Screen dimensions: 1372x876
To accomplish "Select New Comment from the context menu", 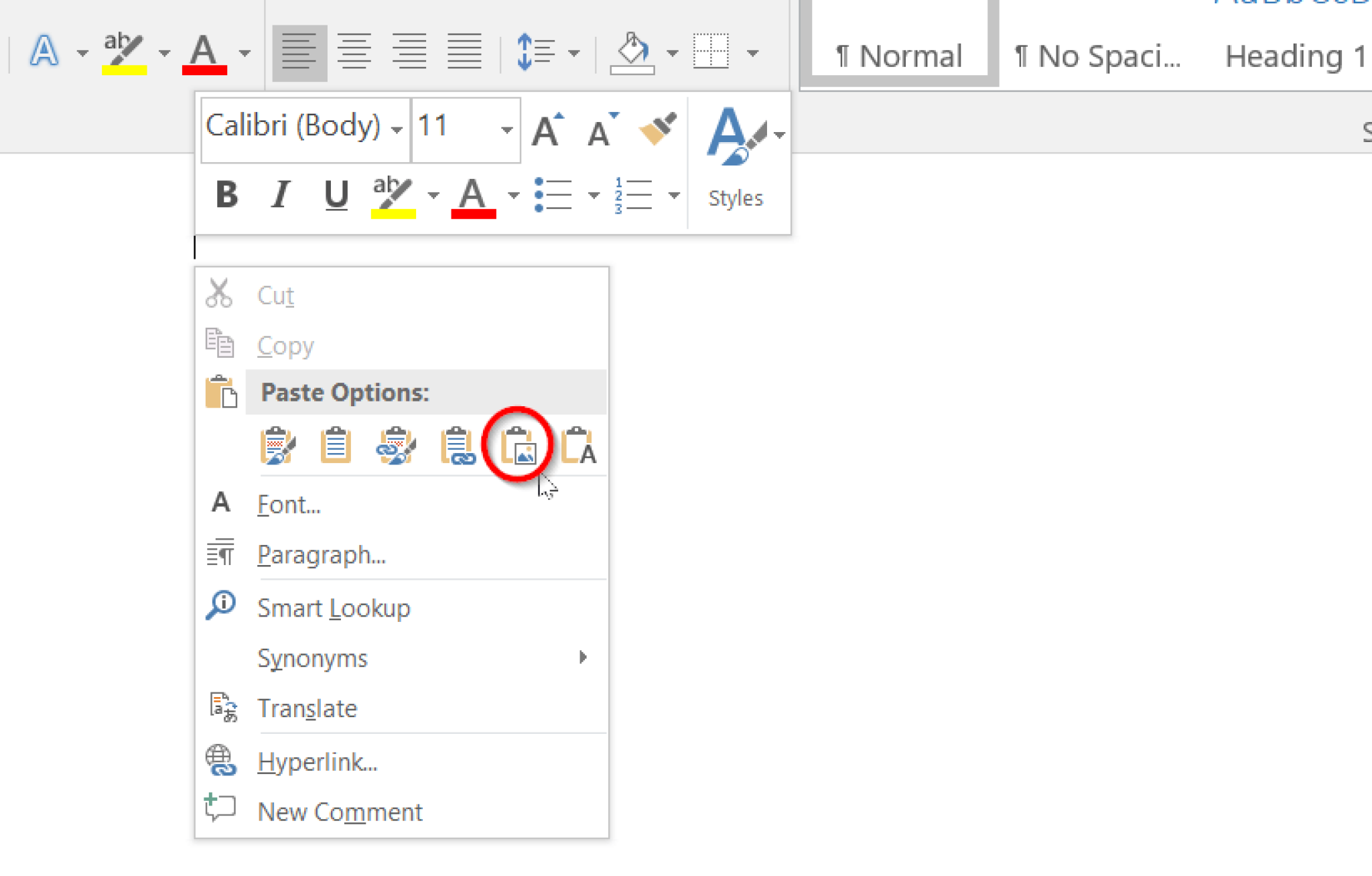I will pyautogui.click(x=340, y=812).
